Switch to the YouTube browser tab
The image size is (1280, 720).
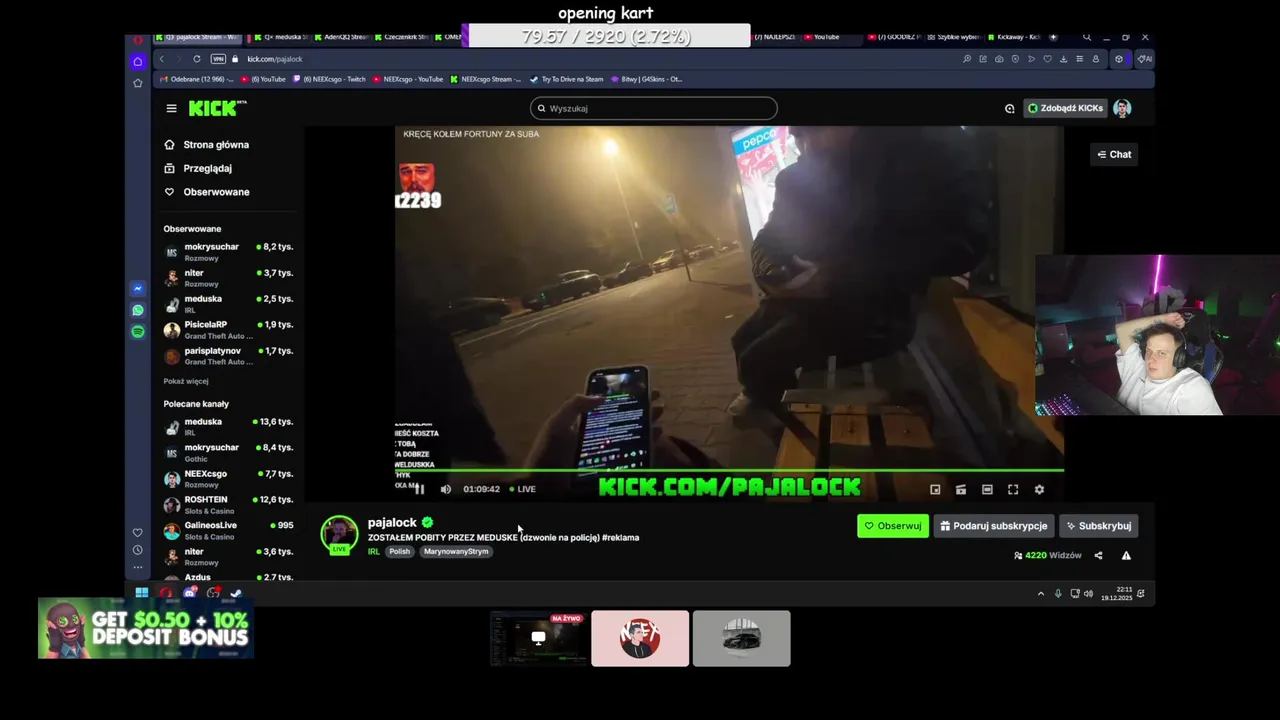point(832,37)
